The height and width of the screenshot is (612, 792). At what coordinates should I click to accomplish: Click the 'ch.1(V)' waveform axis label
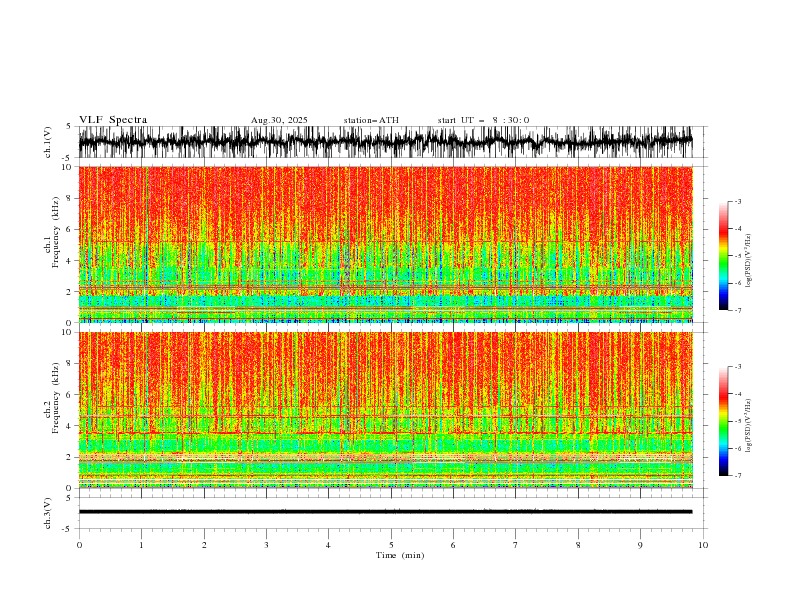point(48,142)
